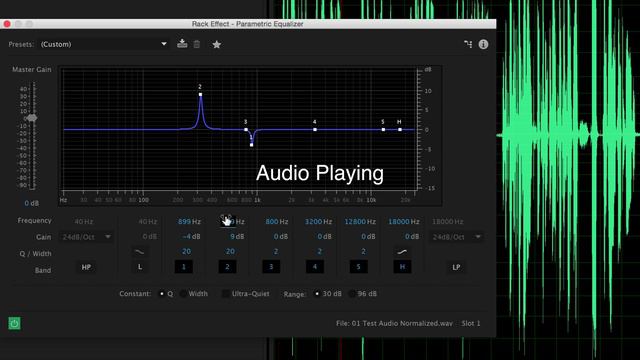The height and width of the screenshot is (360, 640).
Task: Click band 5 Q value 2
Action: 363,251
